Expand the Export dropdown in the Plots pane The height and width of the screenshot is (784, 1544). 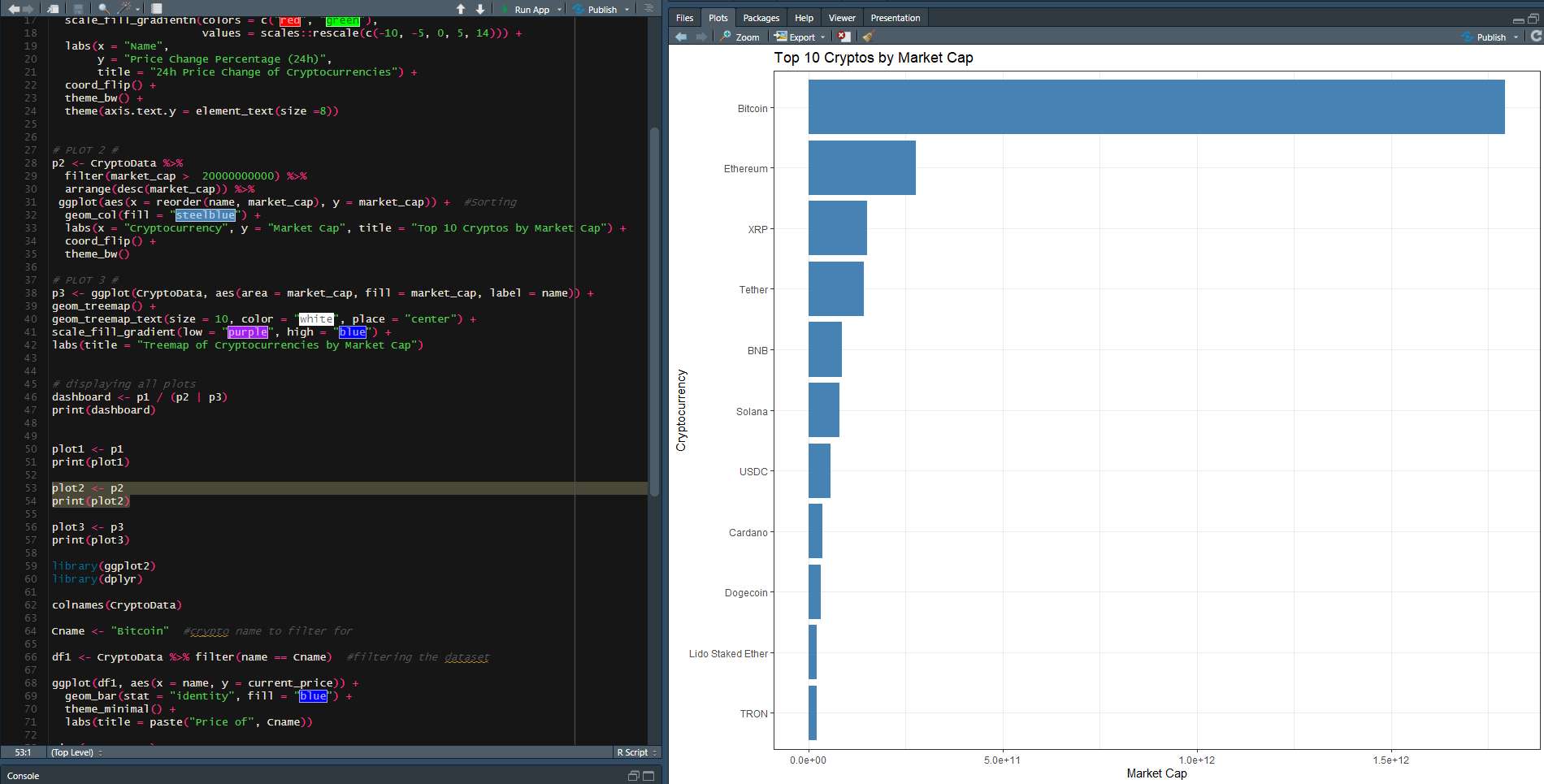click(x=822, y=37)
